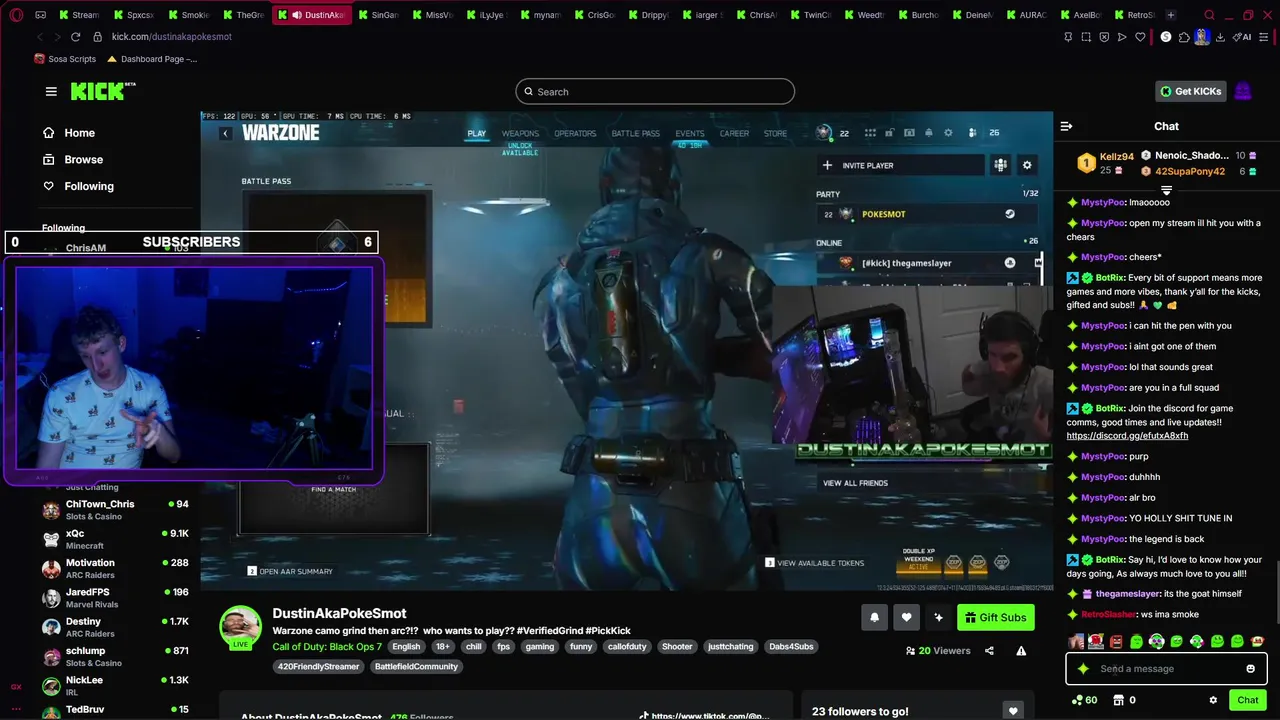Open Call of Duty: Black Ops 7 category
The image size is (1280, 720).
point(327,647)
